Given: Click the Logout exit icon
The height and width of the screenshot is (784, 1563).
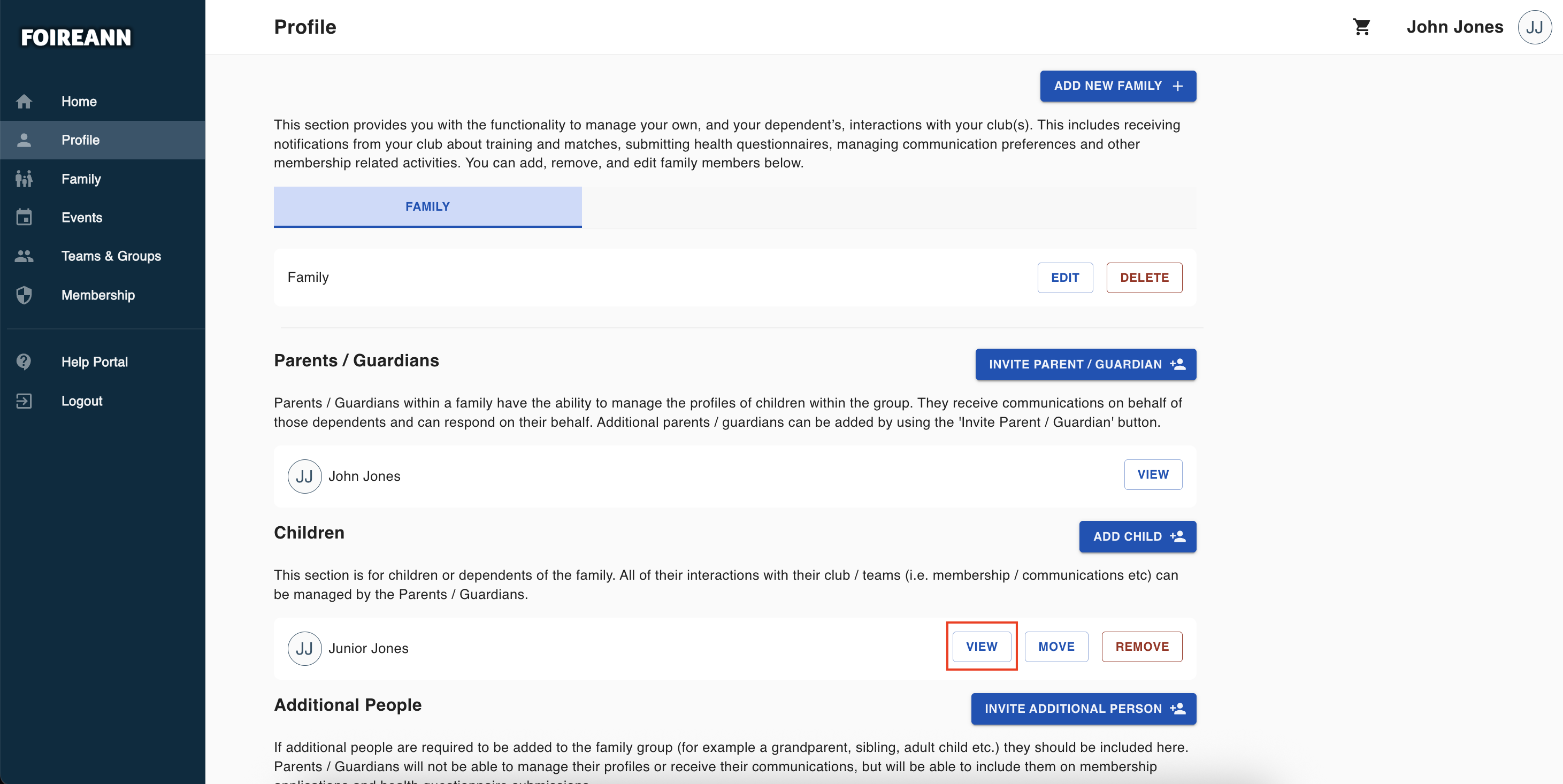Looking at the screenshot, I should 24,401.
